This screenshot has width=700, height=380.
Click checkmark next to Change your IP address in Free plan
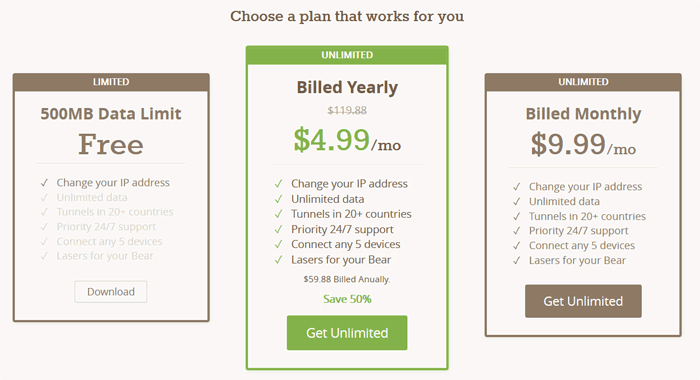pos(44,183)
